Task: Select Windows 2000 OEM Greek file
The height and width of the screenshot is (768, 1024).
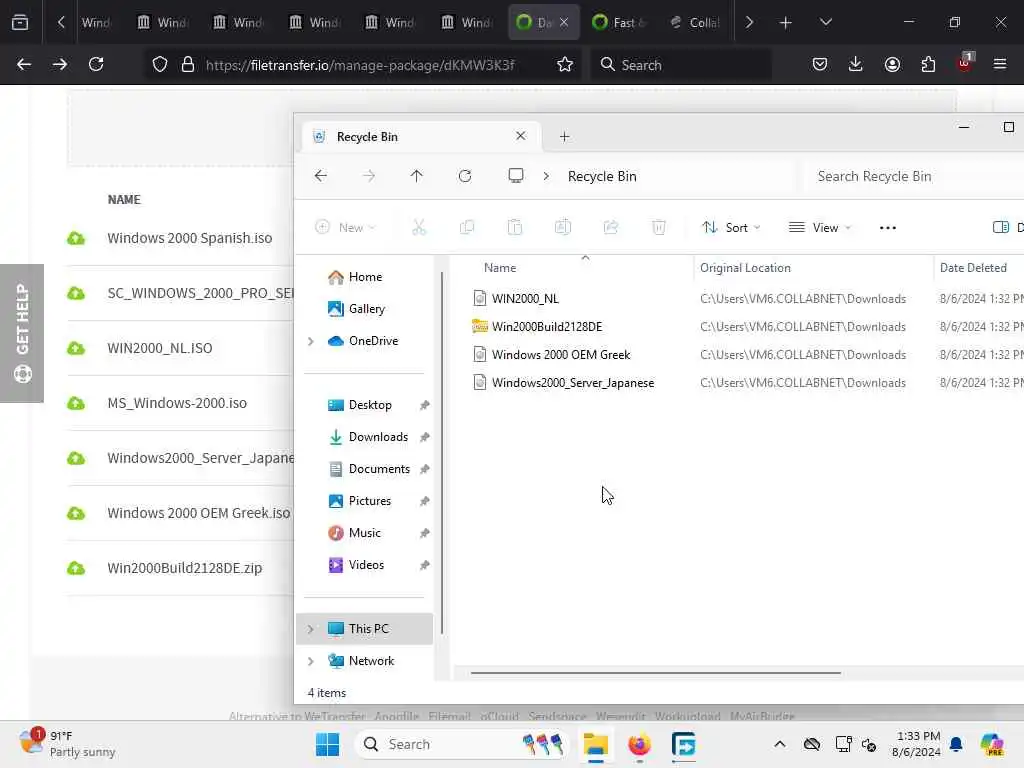Action: [561, 355]
